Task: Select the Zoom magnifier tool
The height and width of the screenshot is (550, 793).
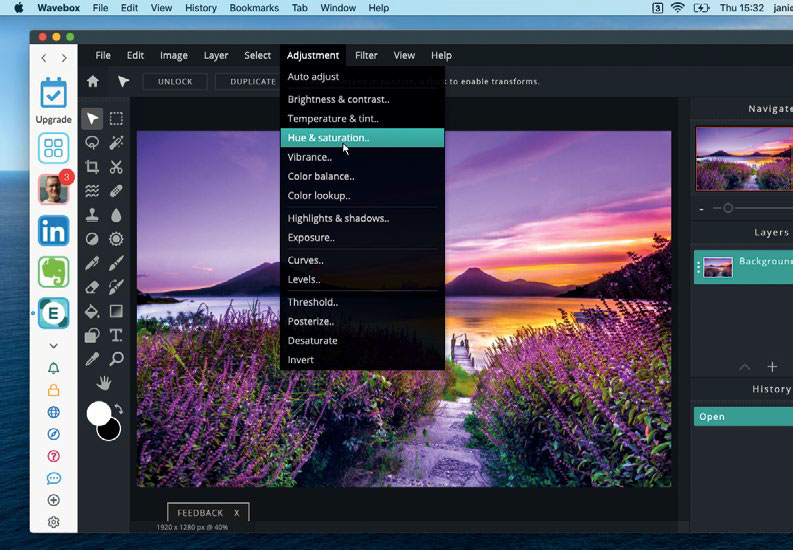Action: tap(116, 359)
